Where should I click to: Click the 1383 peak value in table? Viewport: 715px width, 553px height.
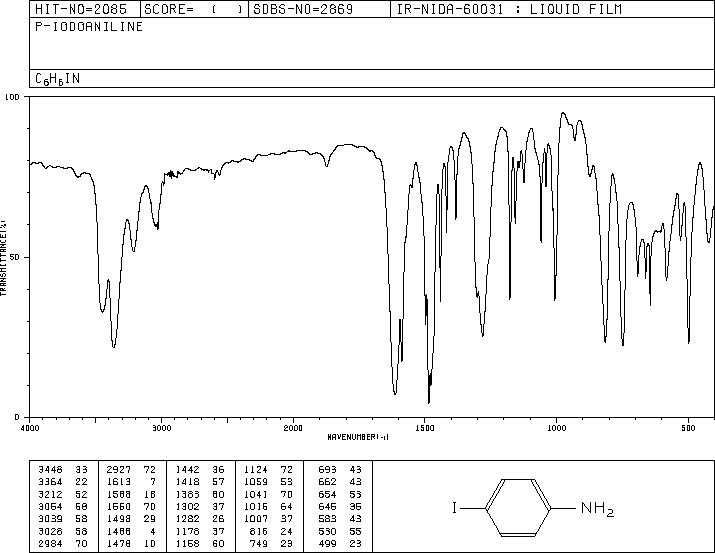187,494
